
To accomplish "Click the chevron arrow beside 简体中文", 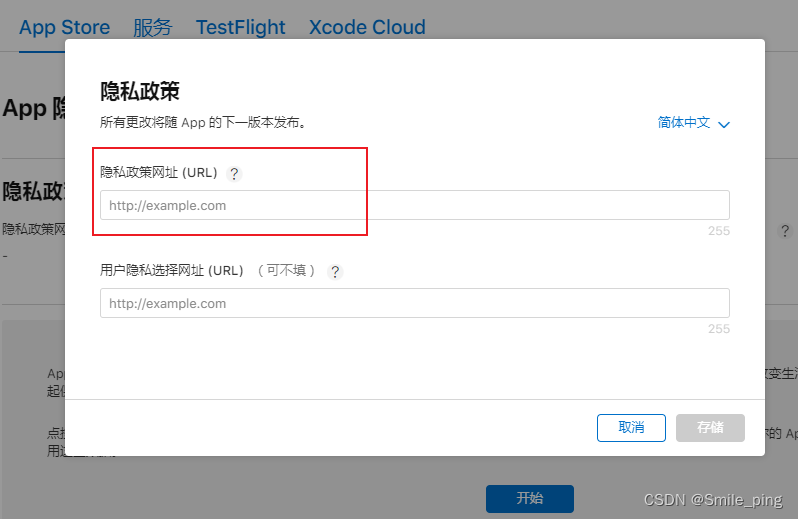I will point(724,124).
